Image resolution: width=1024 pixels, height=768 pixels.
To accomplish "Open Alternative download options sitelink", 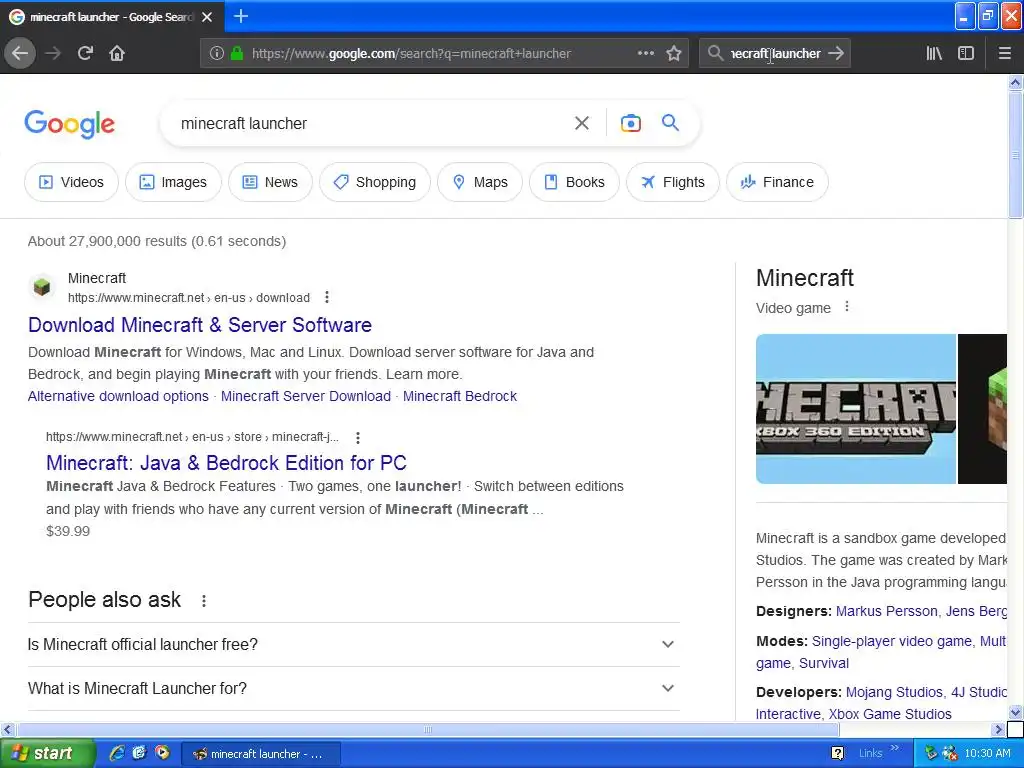I will click(118, 396).
